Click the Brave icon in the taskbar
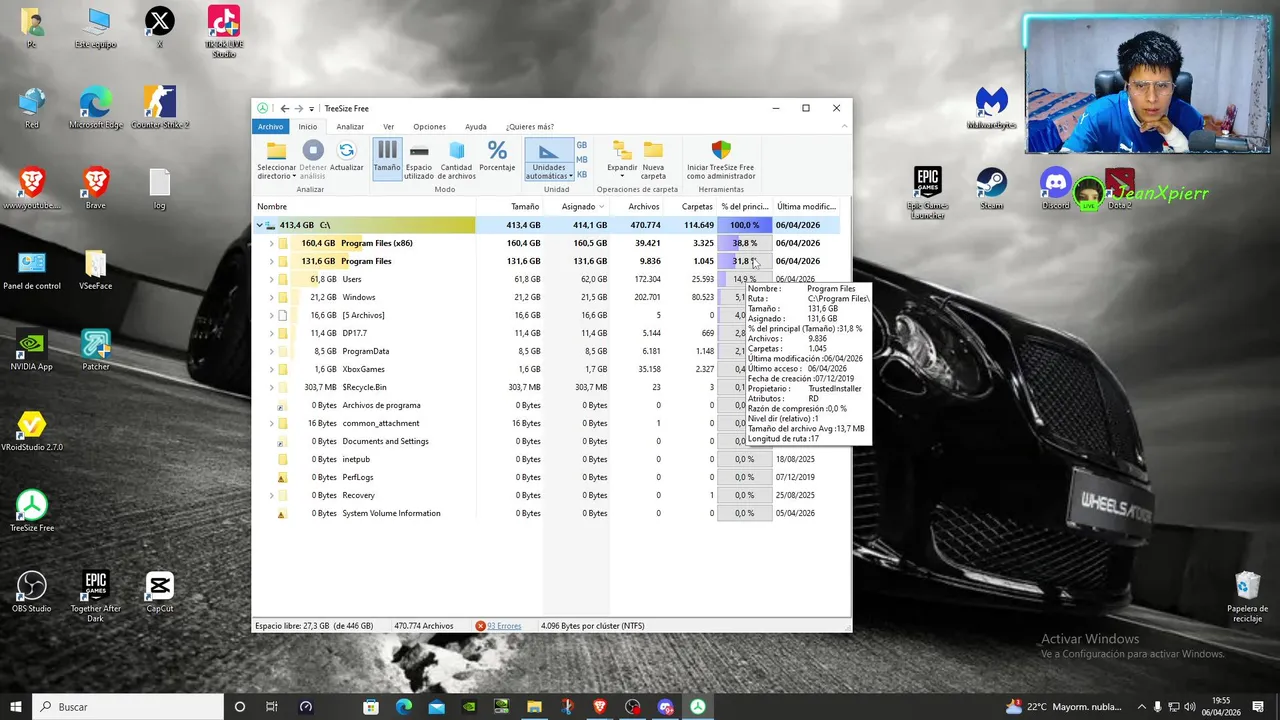Image resolution: width=1280 pixels, height=720 pixels. 600,707
